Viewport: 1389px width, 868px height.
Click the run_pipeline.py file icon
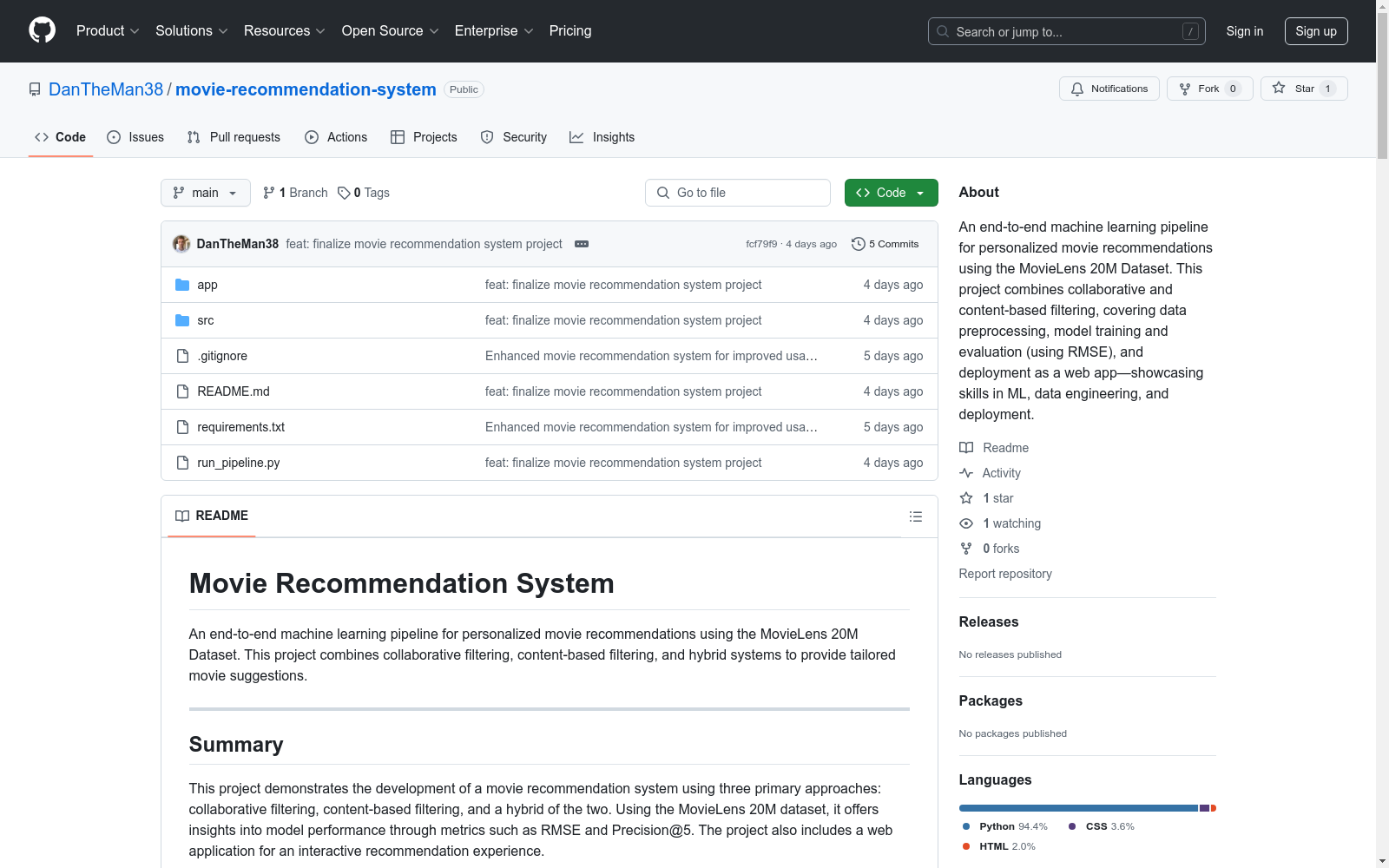[182, 463]
